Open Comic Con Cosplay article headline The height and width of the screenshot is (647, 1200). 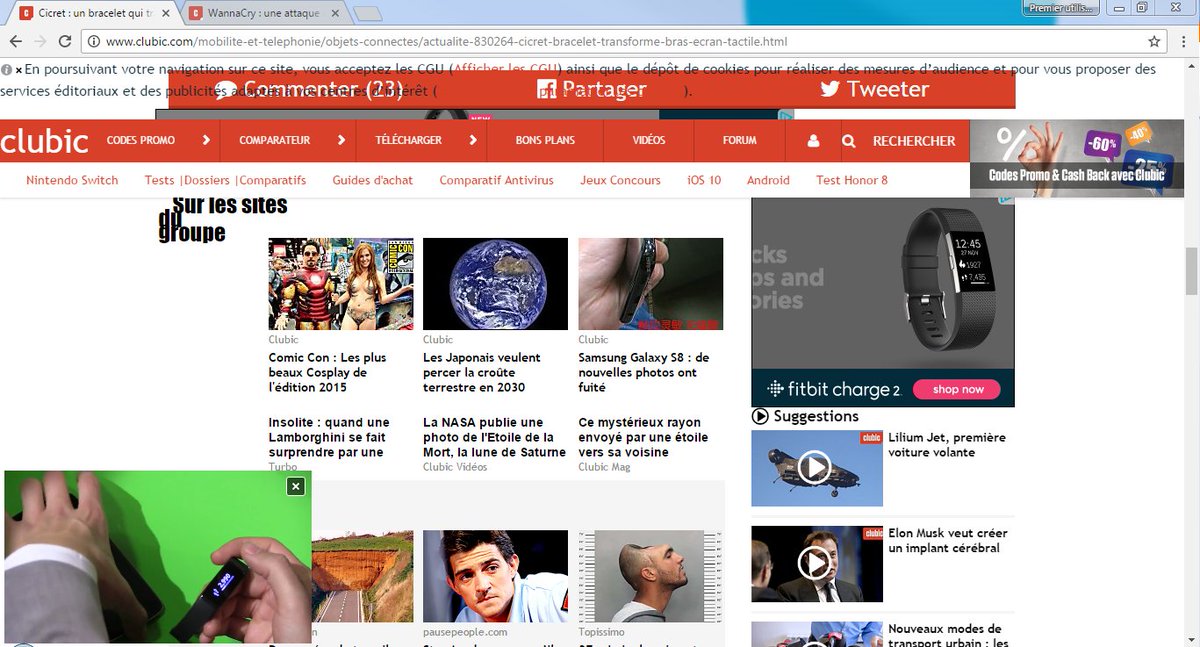(328, 372)
